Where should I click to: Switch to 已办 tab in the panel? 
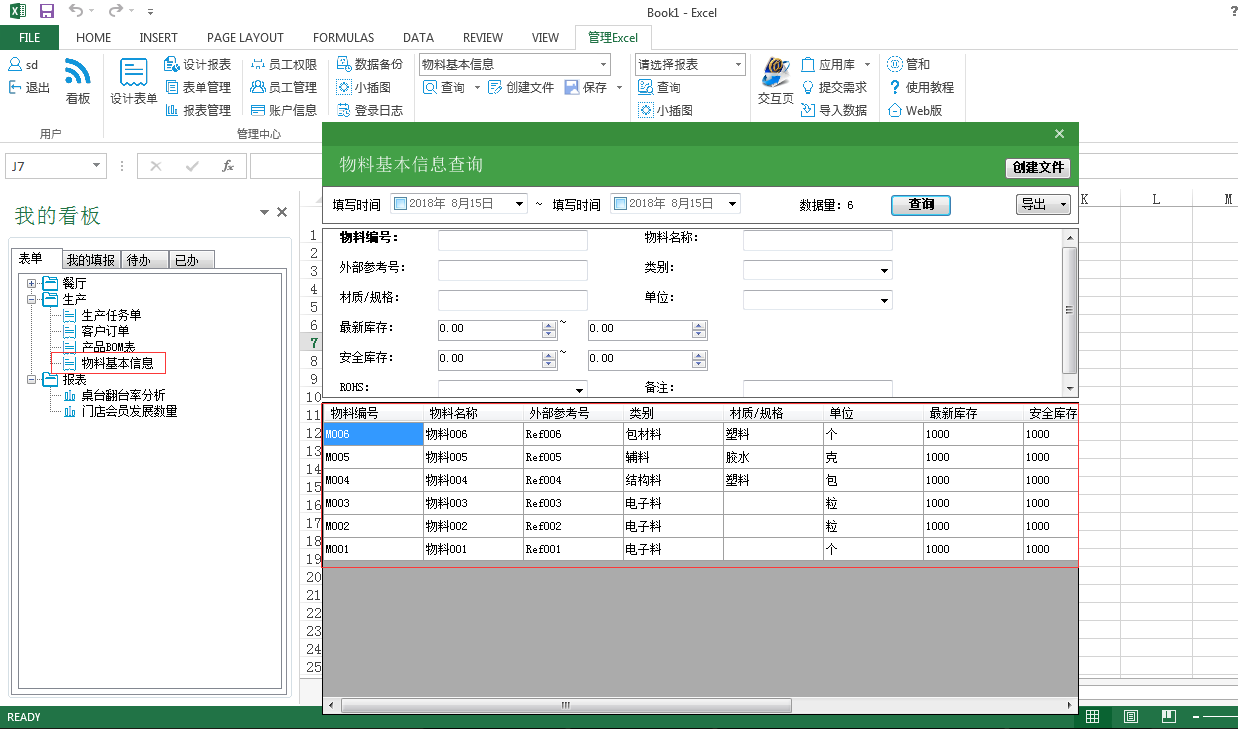click(x=191, y=260)
